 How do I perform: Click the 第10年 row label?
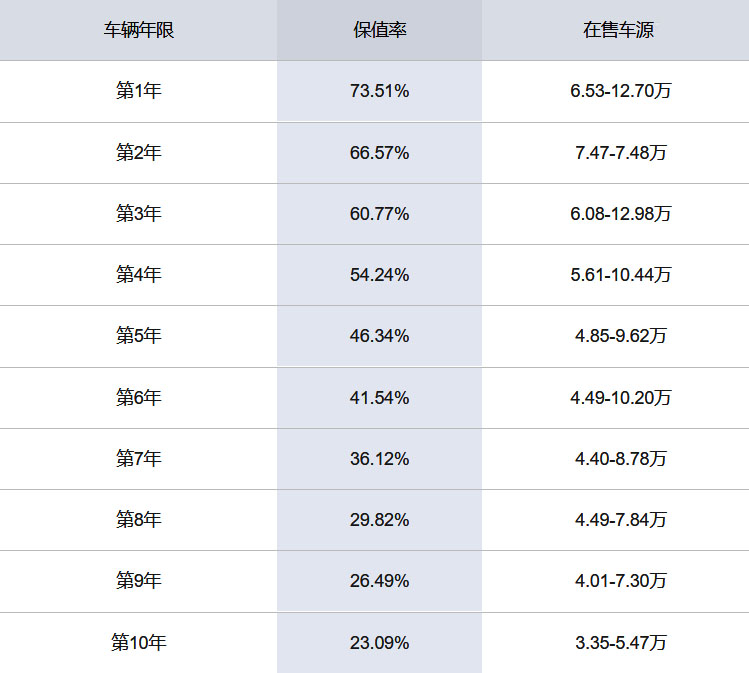(x=138, y=643)
